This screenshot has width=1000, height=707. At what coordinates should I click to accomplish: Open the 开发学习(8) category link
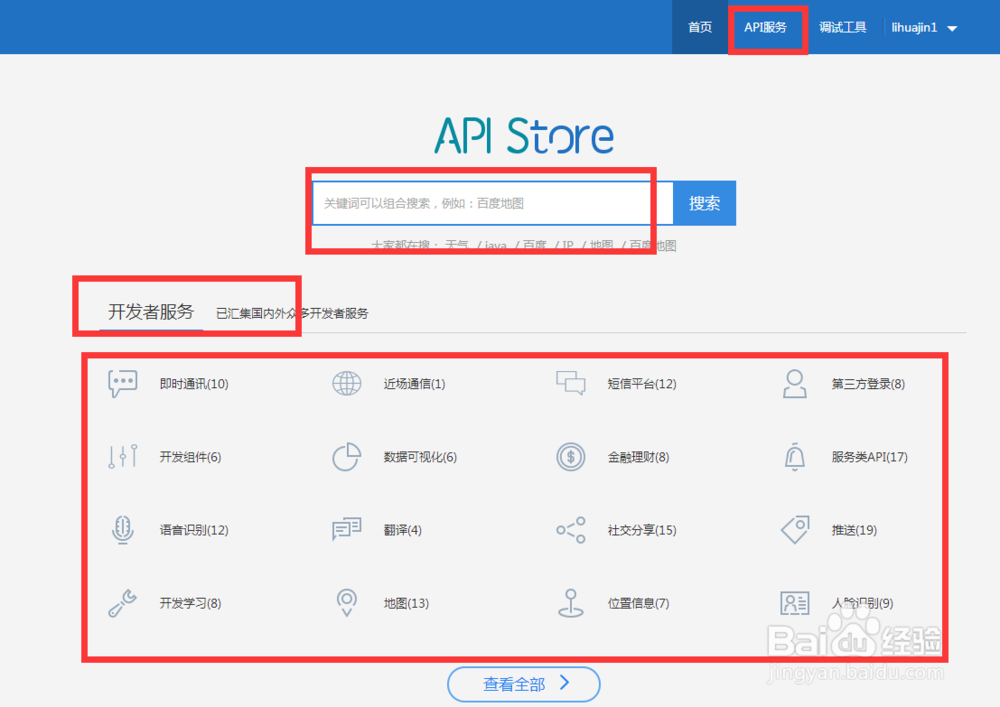[190, 604]
